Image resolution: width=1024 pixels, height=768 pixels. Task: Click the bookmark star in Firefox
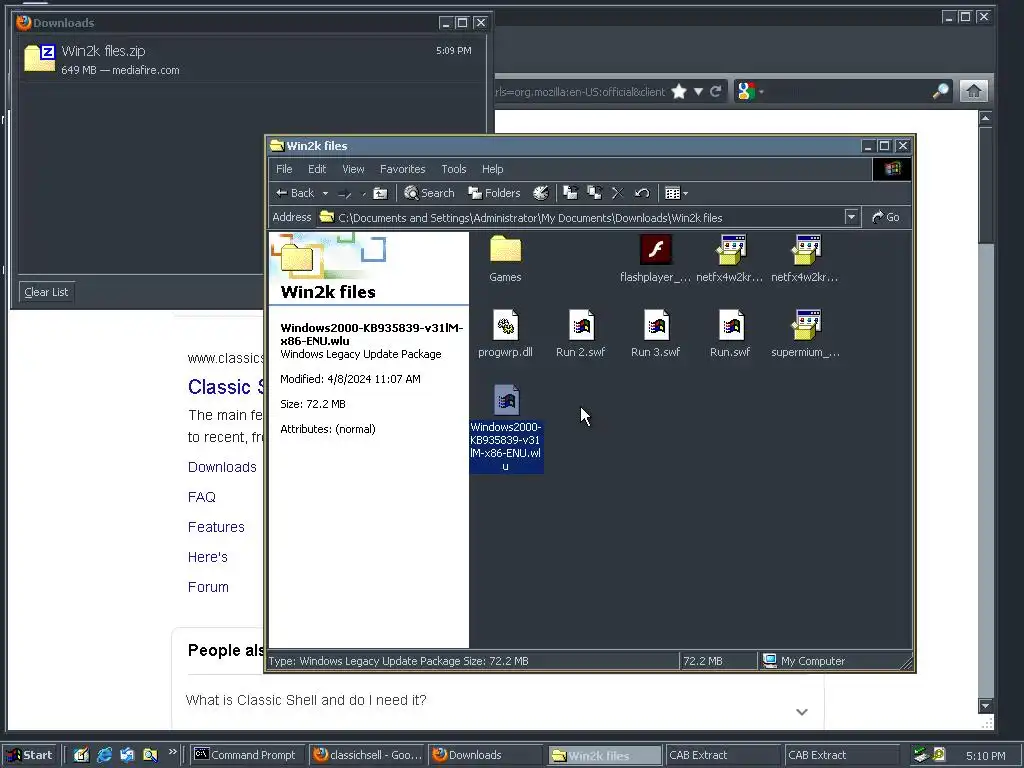click(679, 91)
